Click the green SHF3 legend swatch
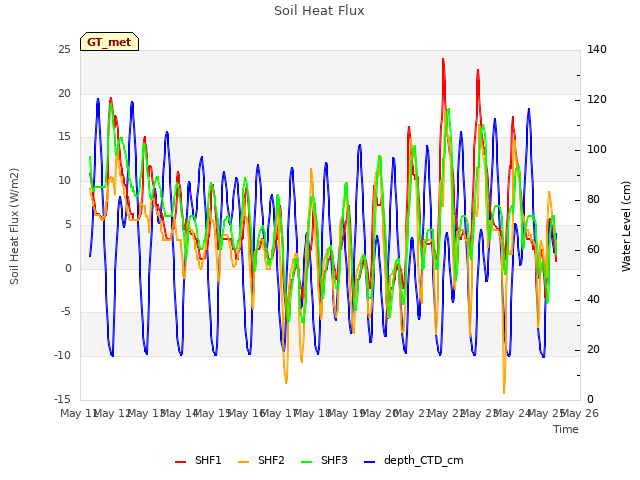The height and width of the screenshot is (480, 640). 306,462
